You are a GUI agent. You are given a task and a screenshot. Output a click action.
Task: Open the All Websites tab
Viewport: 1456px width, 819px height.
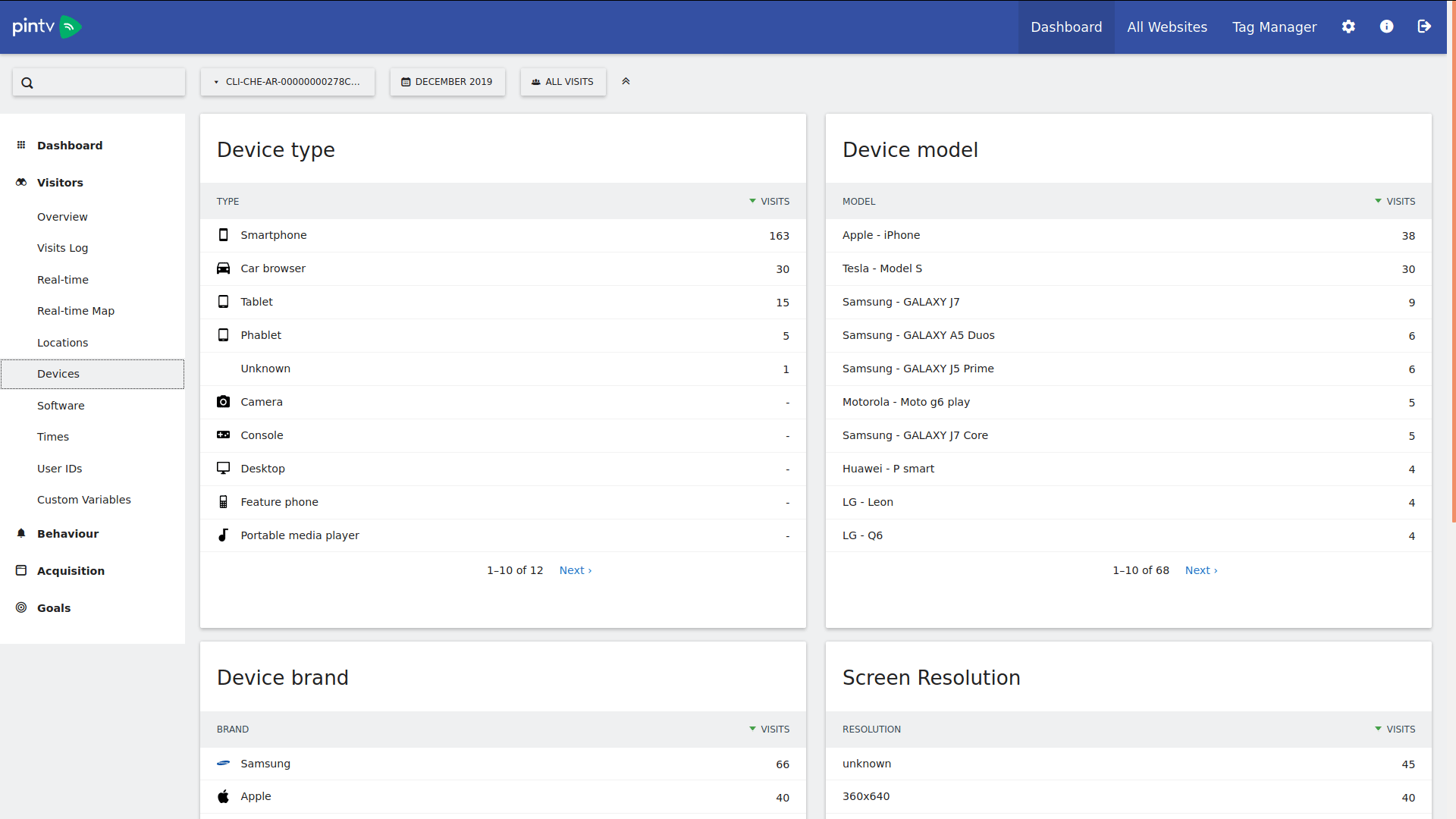coord(1166,27)
